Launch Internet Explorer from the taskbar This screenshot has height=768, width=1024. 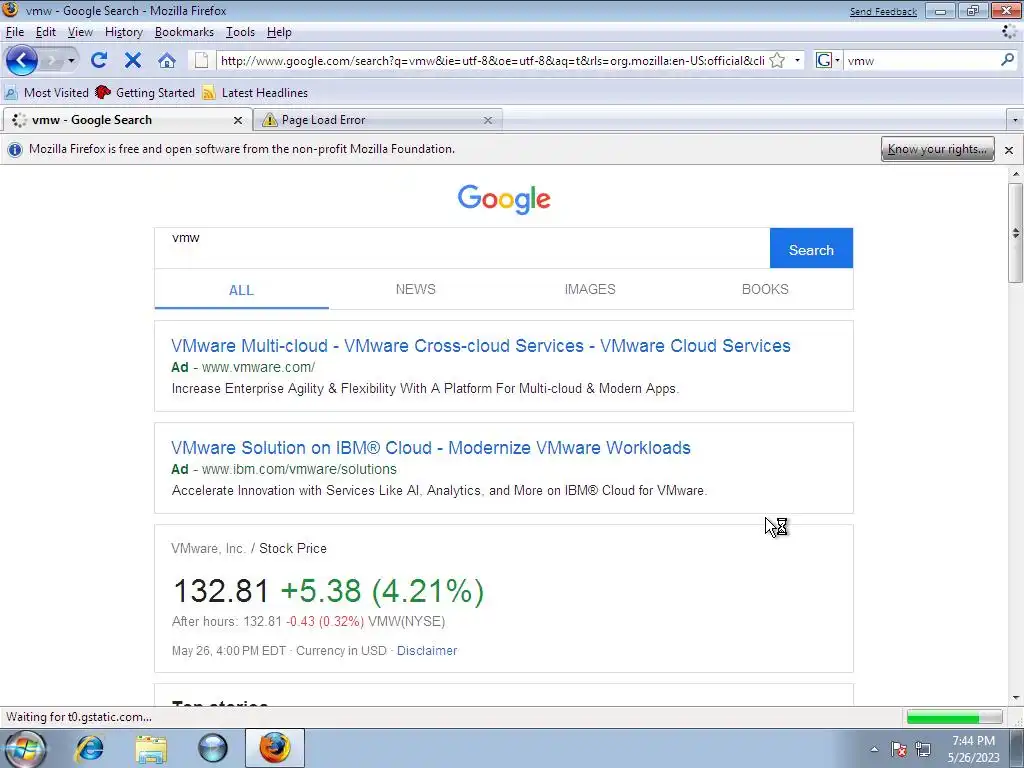coord(89,748)
